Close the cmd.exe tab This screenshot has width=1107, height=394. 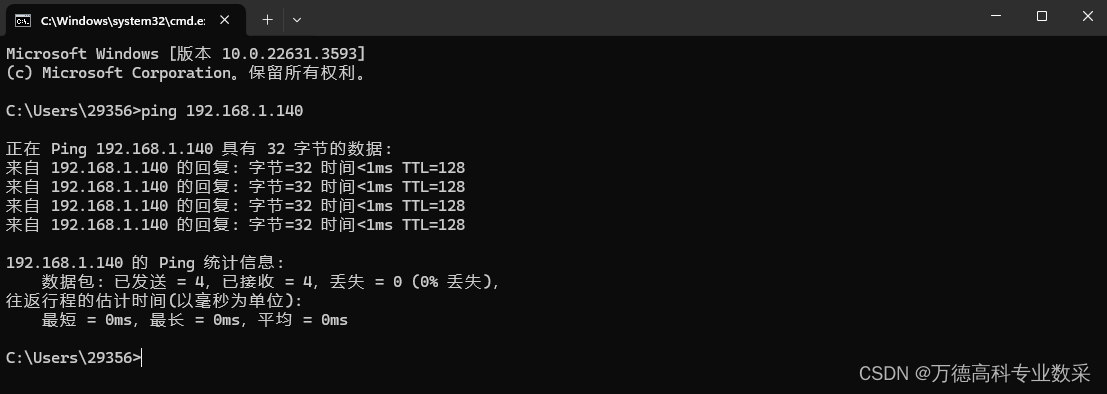pos(225,20)
